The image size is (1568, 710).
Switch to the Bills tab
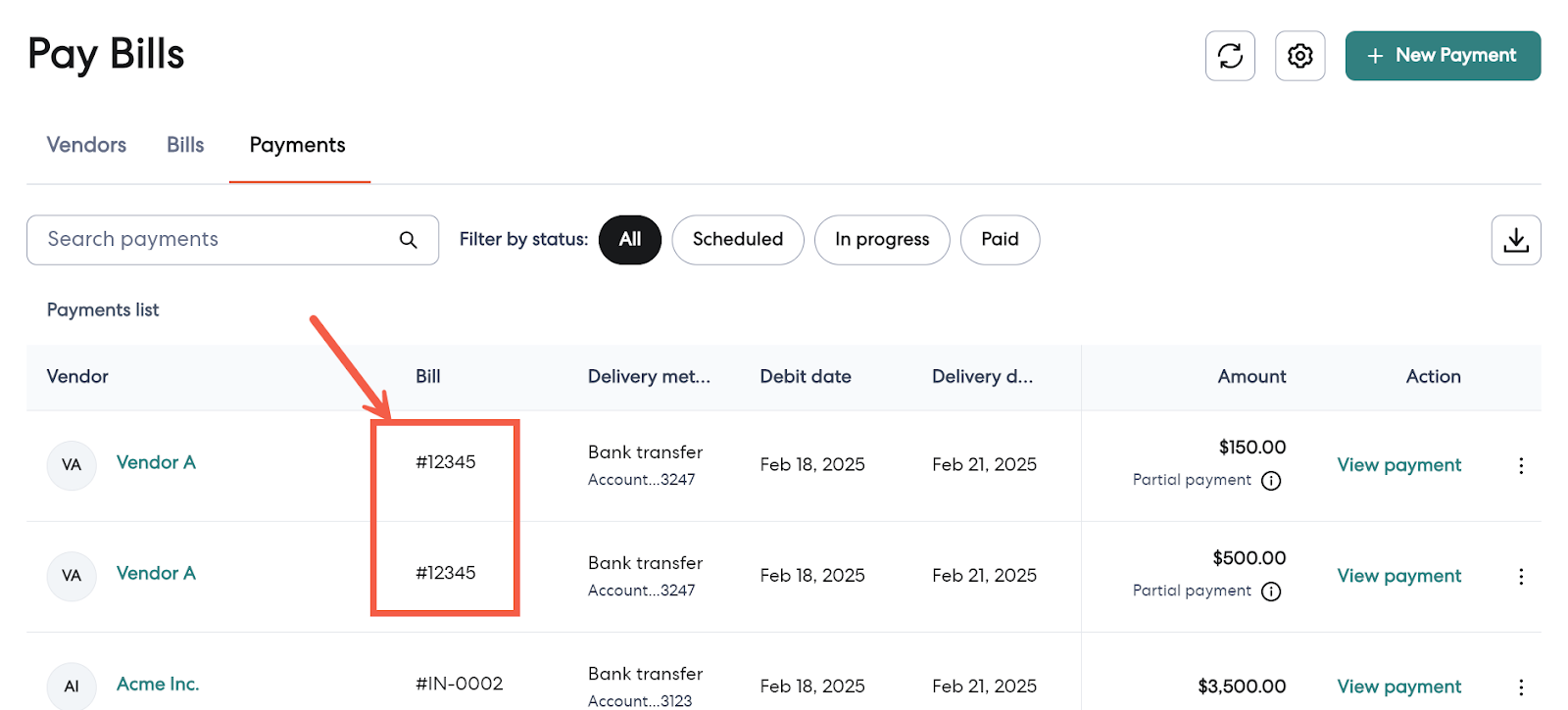(x=185, y=145)
